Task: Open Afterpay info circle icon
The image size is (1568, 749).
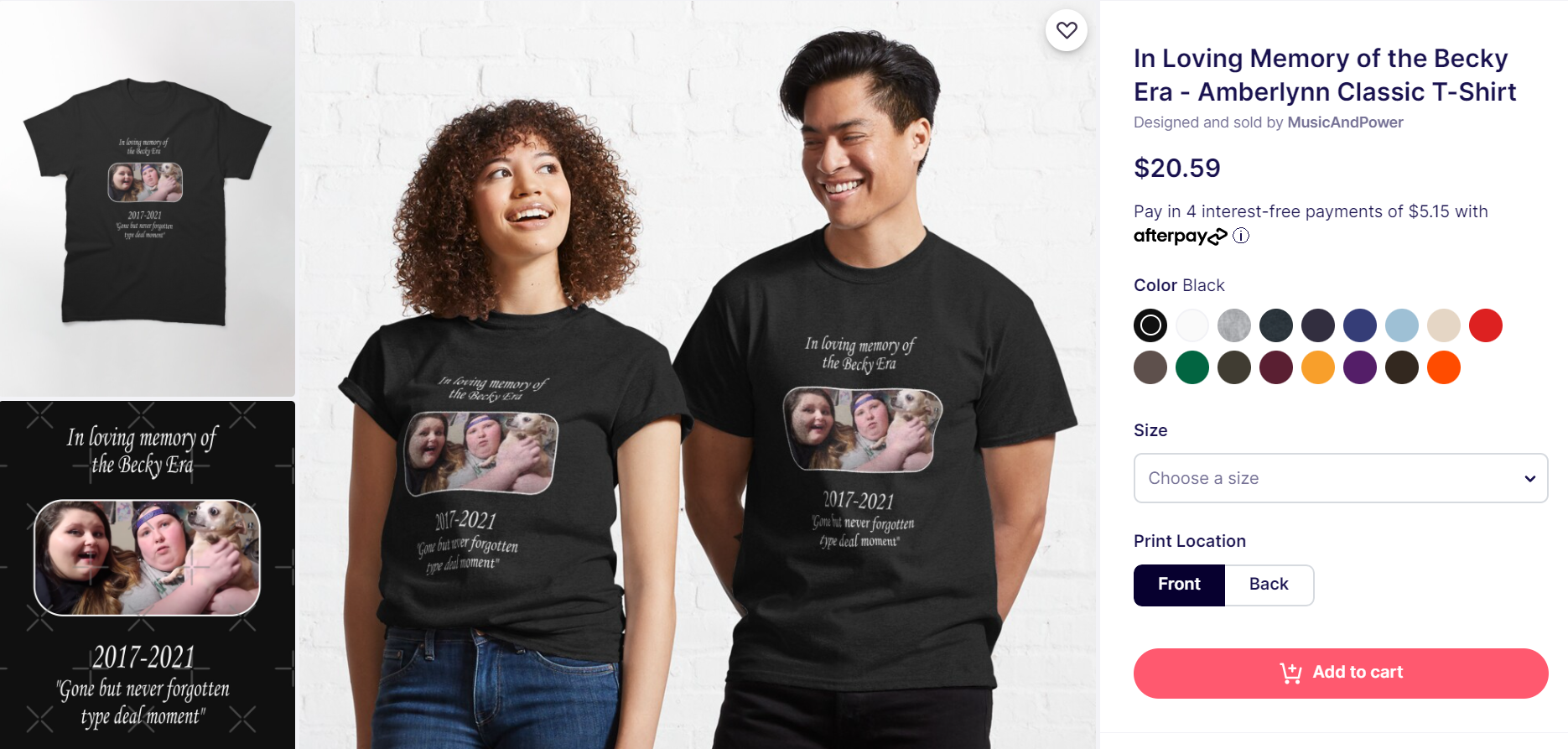Action: pos(1241,236)
